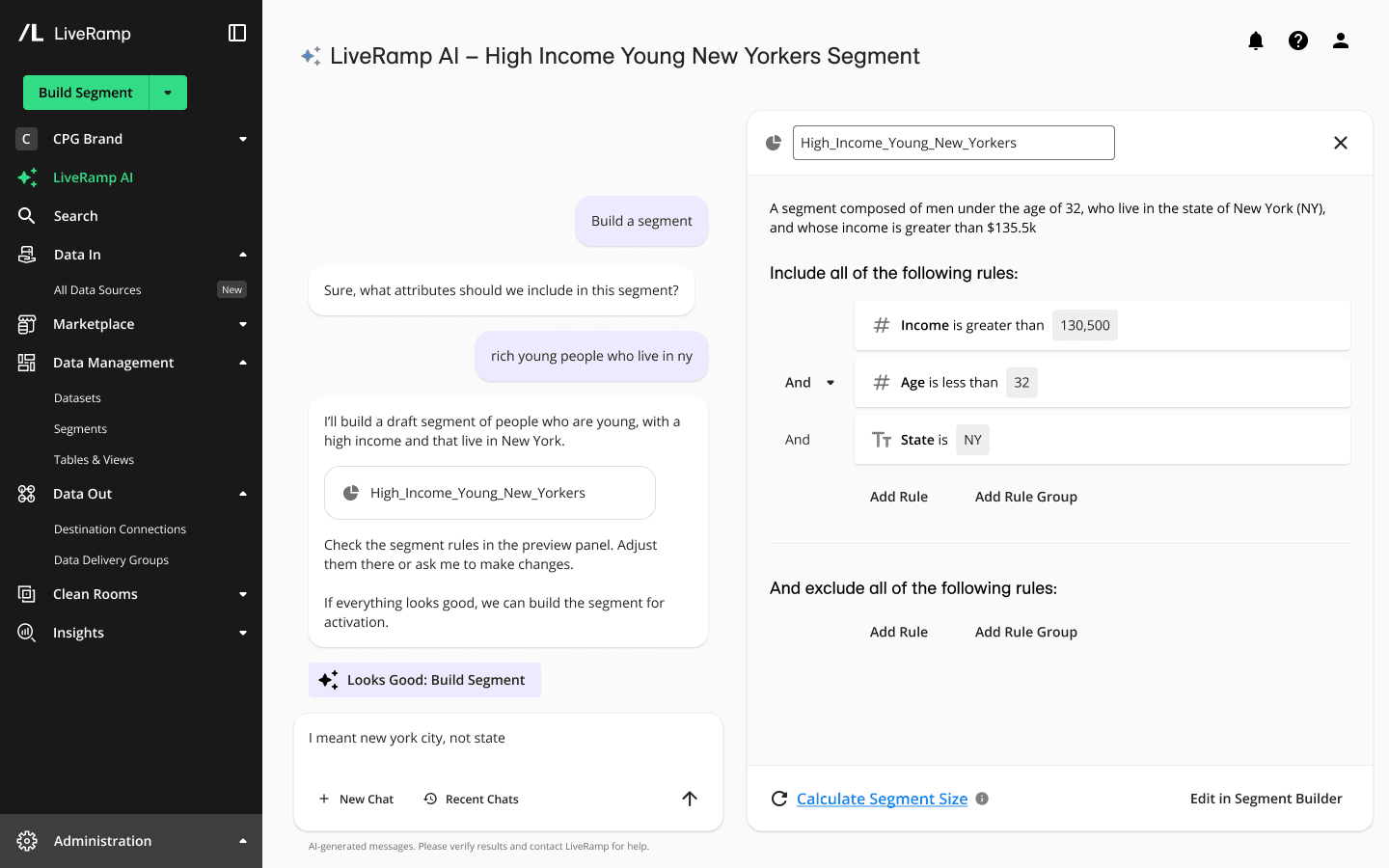The image size is (1389, 868).
Task: Click Add Rule under include rules
Action: coord(899,497)
